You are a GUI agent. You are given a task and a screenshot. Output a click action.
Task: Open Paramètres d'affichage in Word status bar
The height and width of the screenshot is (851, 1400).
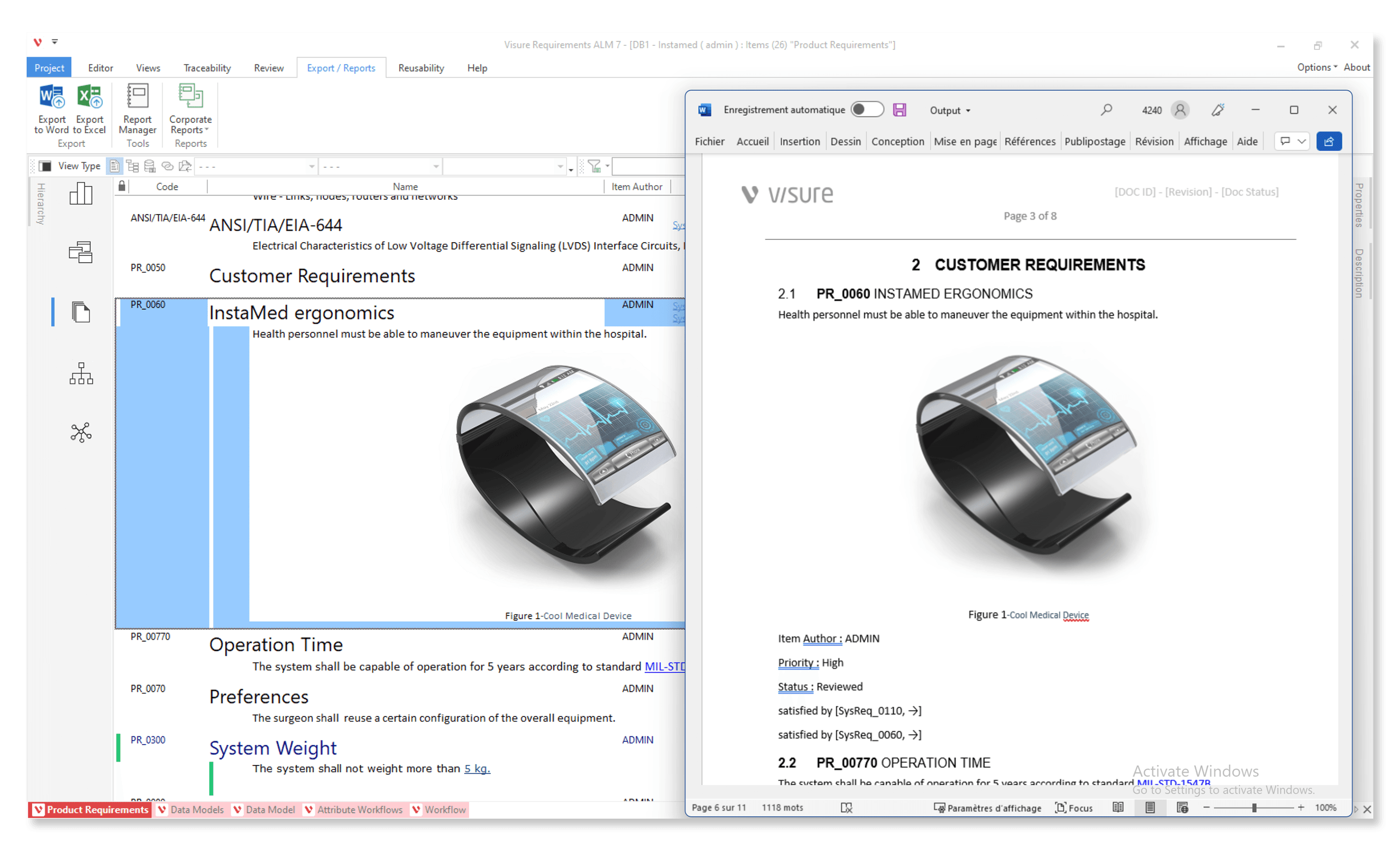(x=988, y=808)
